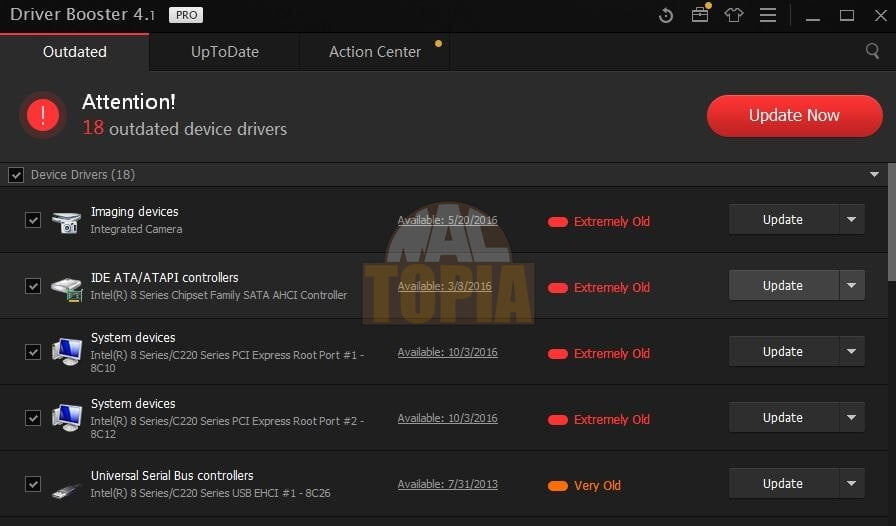The width and height of the screenshot is (896, 526).
Task: Click the search magnifier icon
Action: click(x=872, y=51)
